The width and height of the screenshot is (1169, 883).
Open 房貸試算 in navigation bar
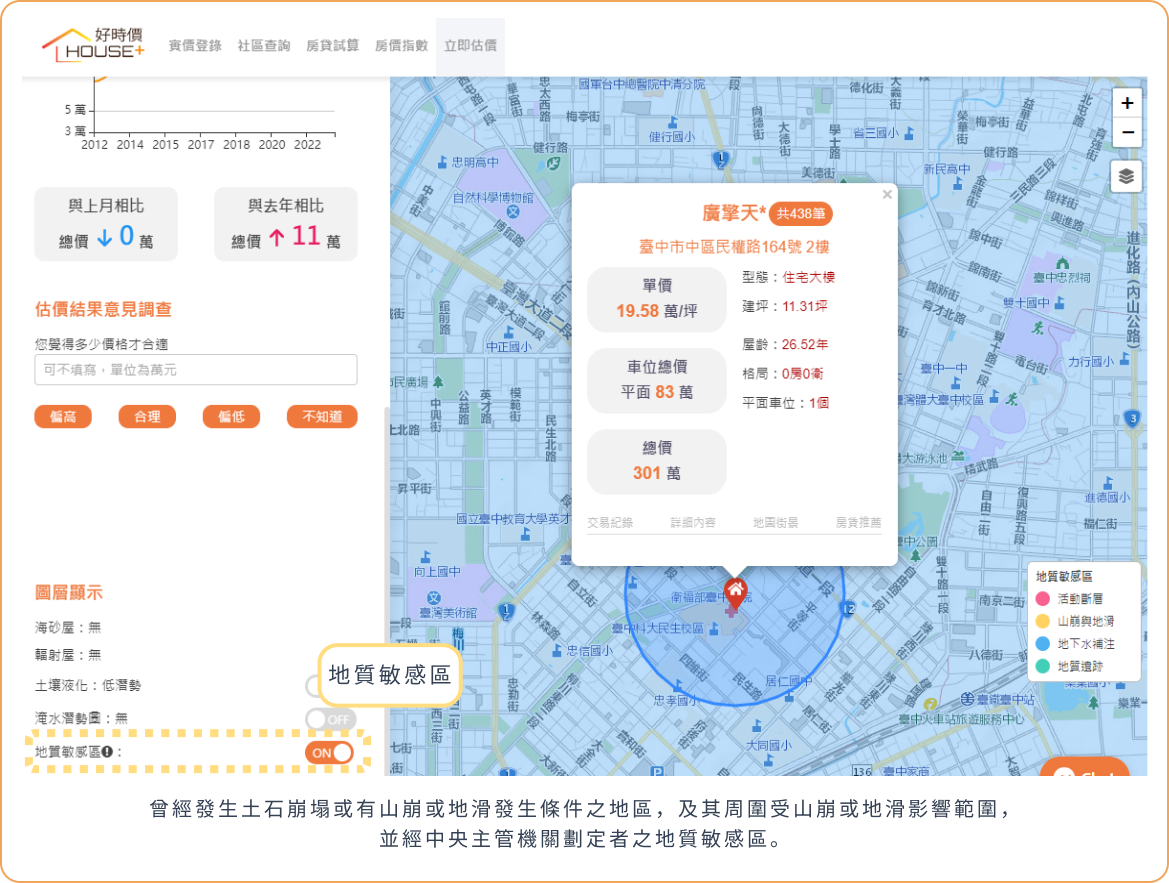332,46
